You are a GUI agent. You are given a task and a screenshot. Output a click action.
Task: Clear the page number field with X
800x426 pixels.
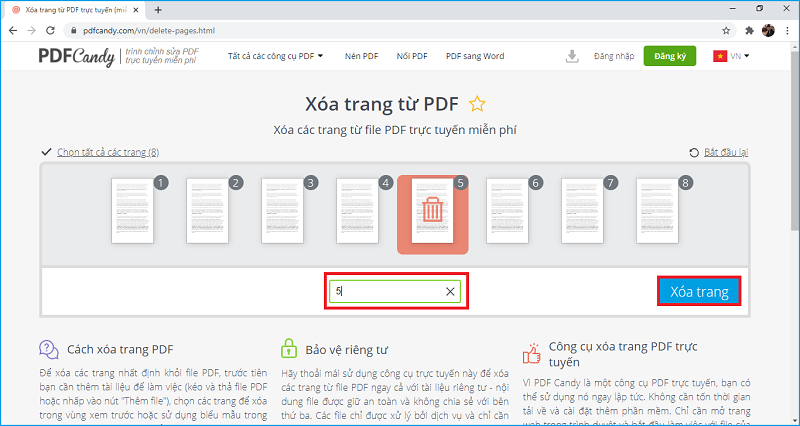pyautogui.click(x=450, y=292)
